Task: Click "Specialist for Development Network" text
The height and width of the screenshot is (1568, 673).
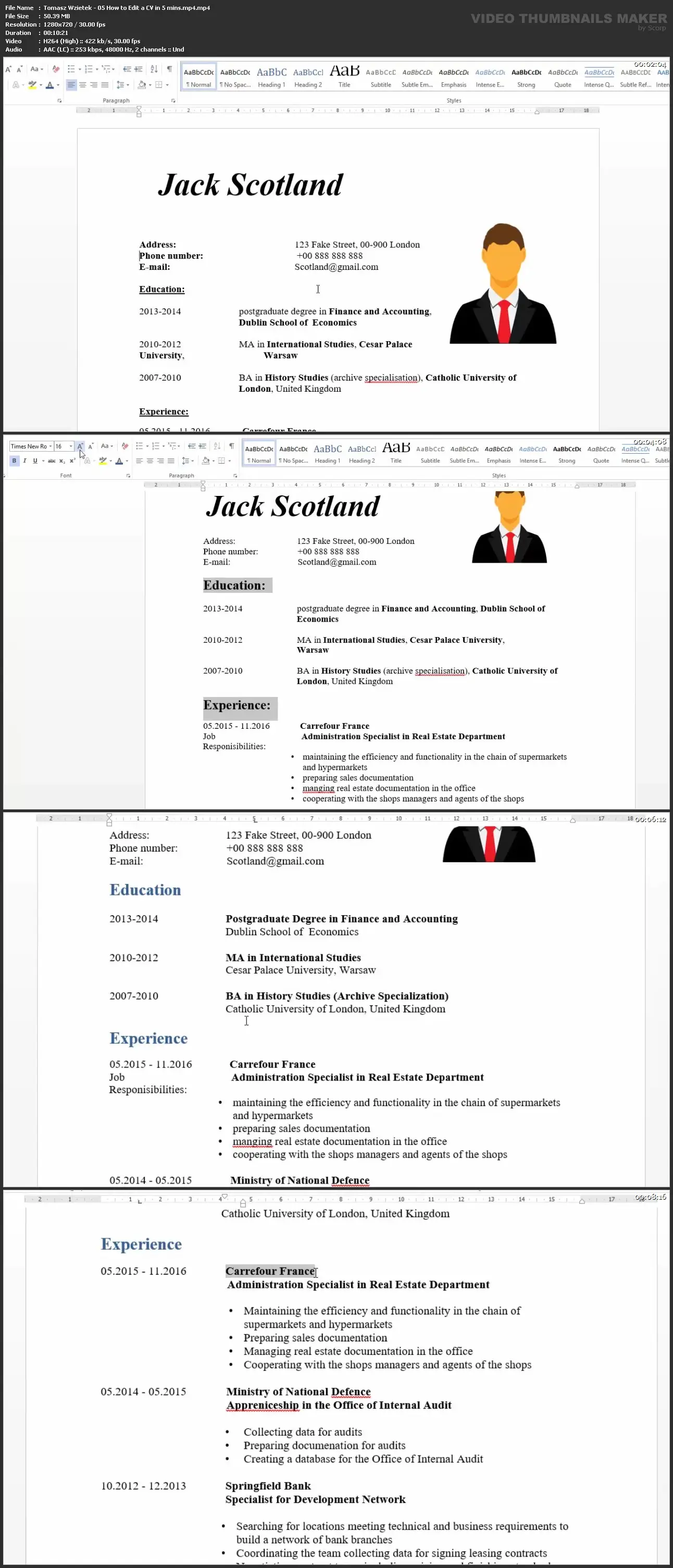Action: (x=315, y=1499)
